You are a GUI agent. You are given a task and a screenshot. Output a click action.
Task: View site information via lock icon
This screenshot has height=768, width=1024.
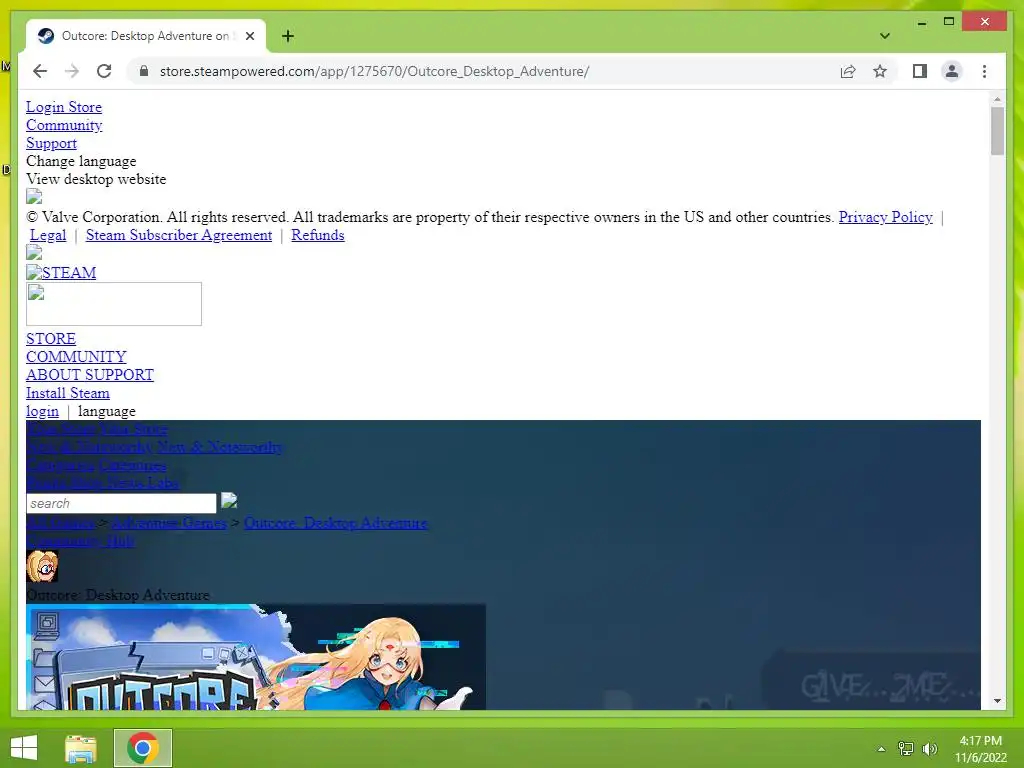[x=144, y=71]
